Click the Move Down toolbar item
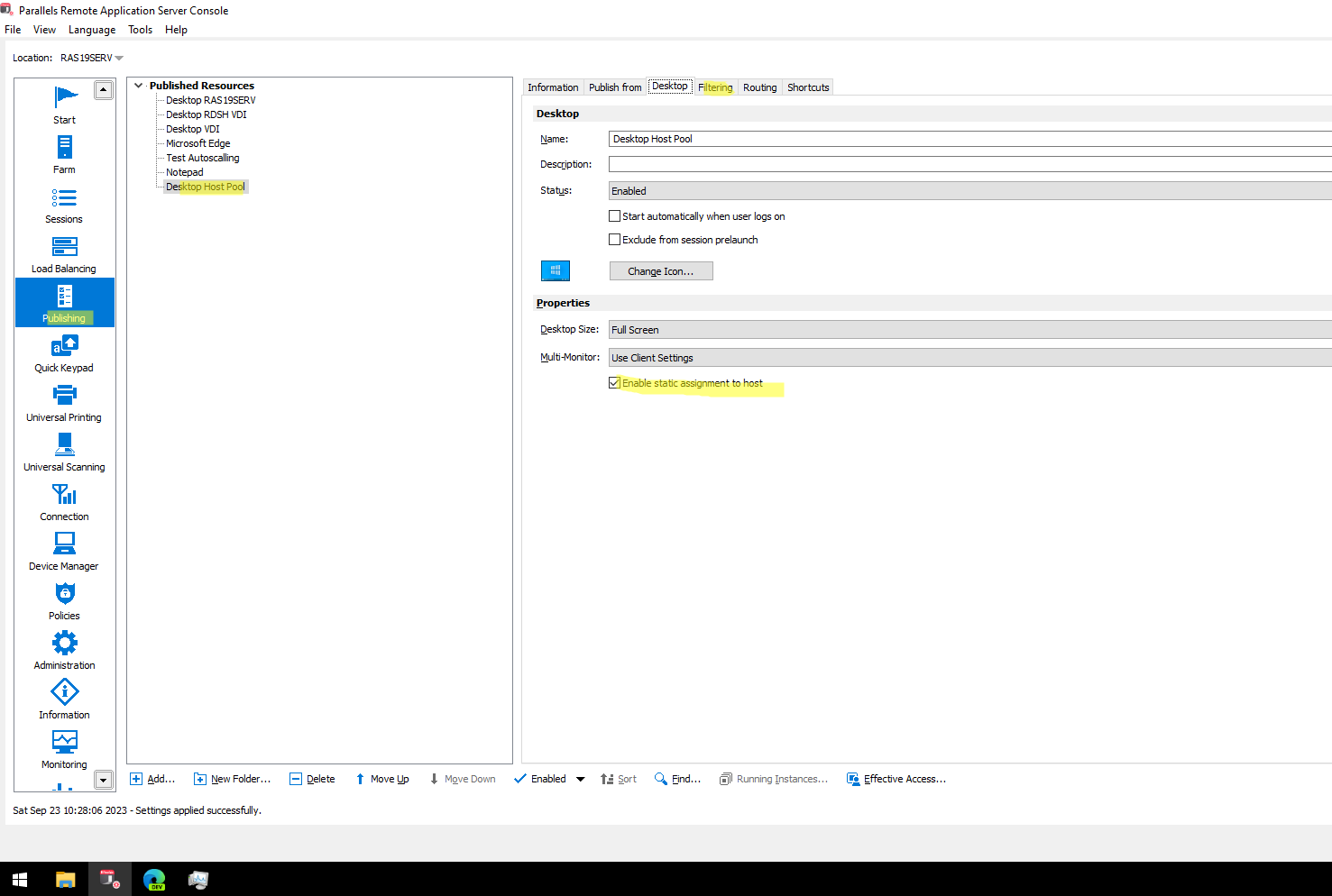The width and height of the screenshot is (1332, 896). (x=462, y=779)
